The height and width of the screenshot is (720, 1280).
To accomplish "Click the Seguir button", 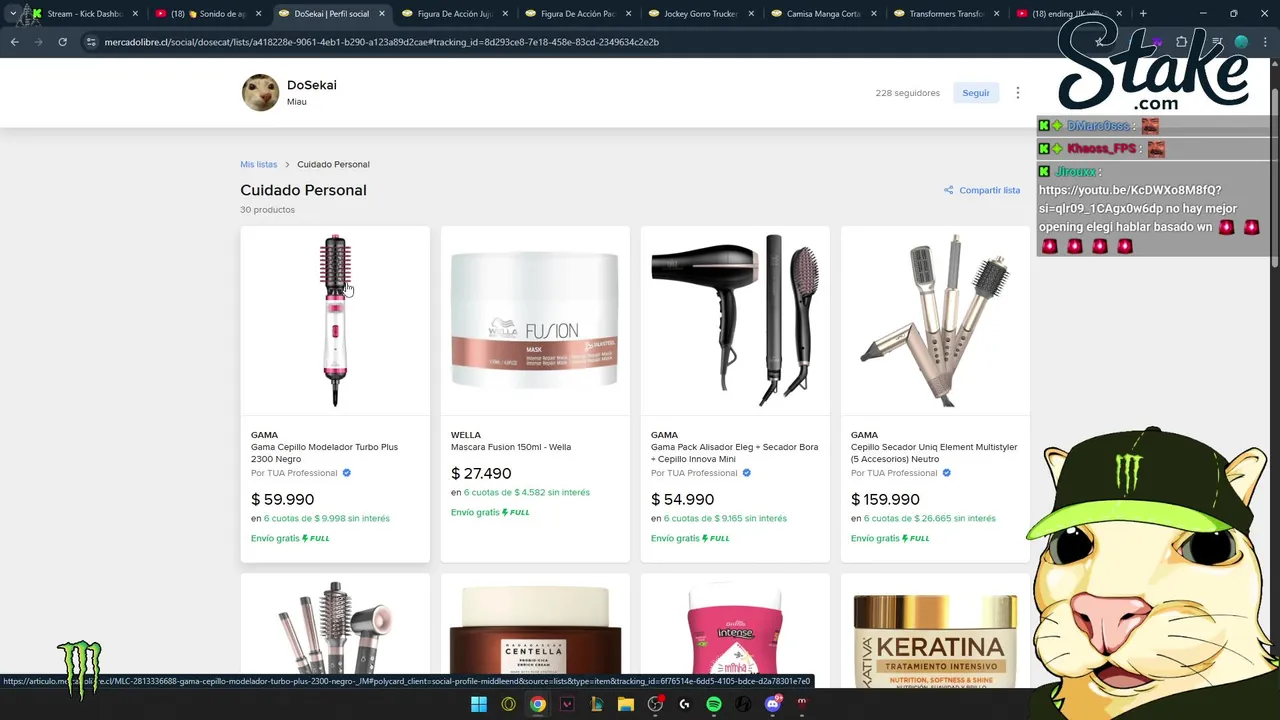I will pos(976,93).
